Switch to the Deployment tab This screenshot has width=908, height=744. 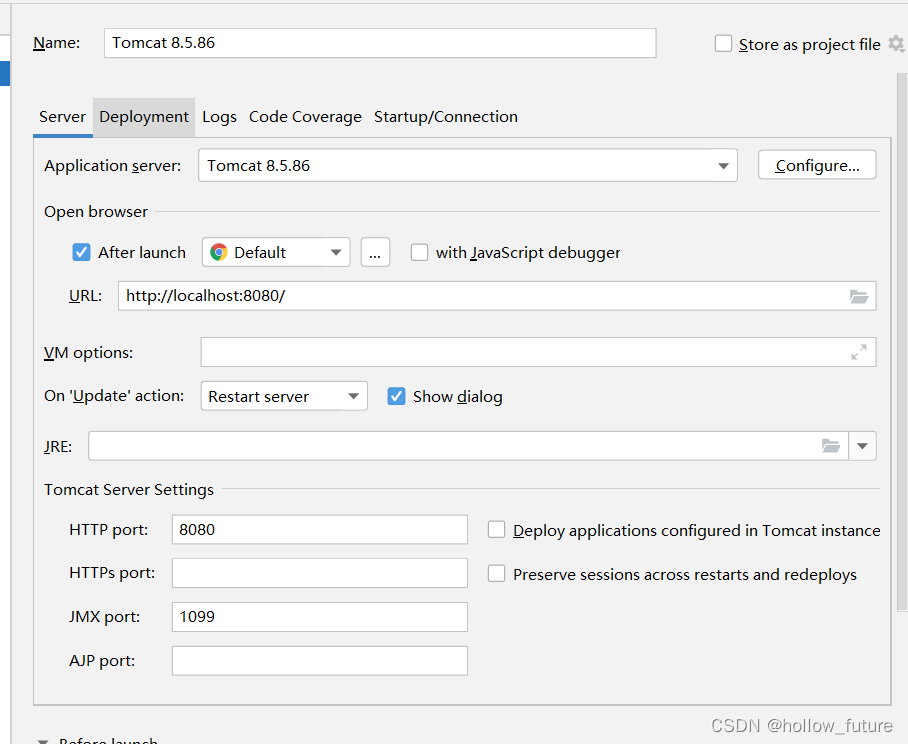(x=144, y=117)
